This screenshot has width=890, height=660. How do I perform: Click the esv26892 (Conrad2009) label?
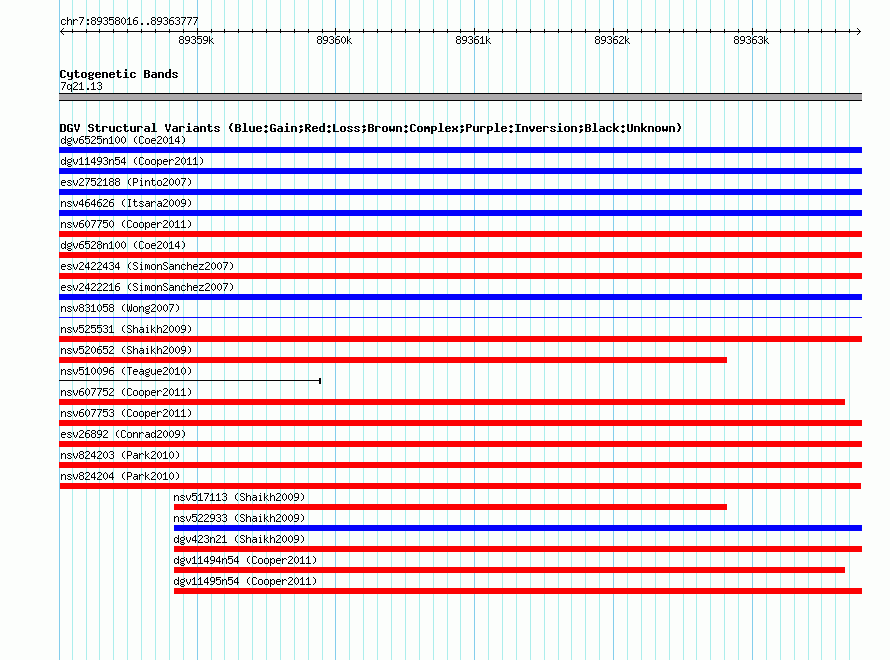(123, 434)
